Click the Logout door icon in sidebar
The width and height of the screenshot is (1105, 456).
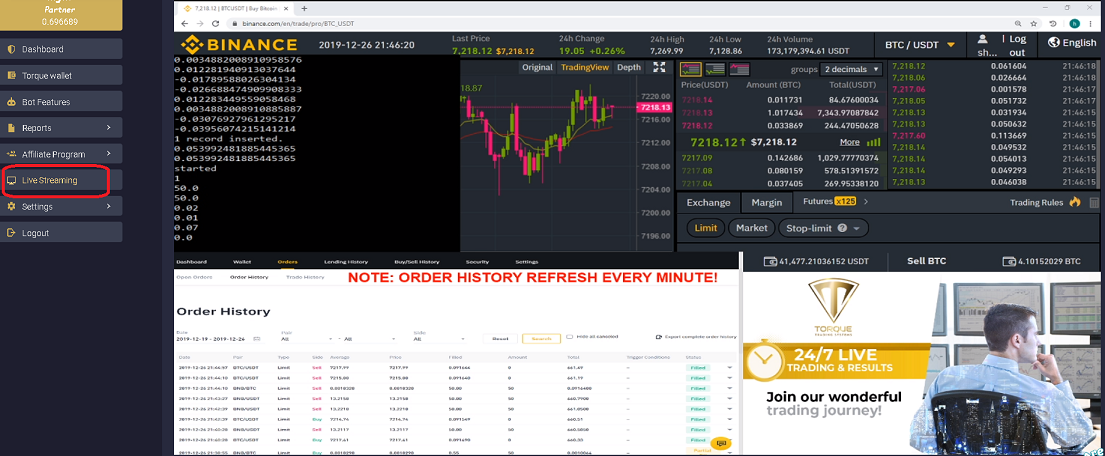11,233
